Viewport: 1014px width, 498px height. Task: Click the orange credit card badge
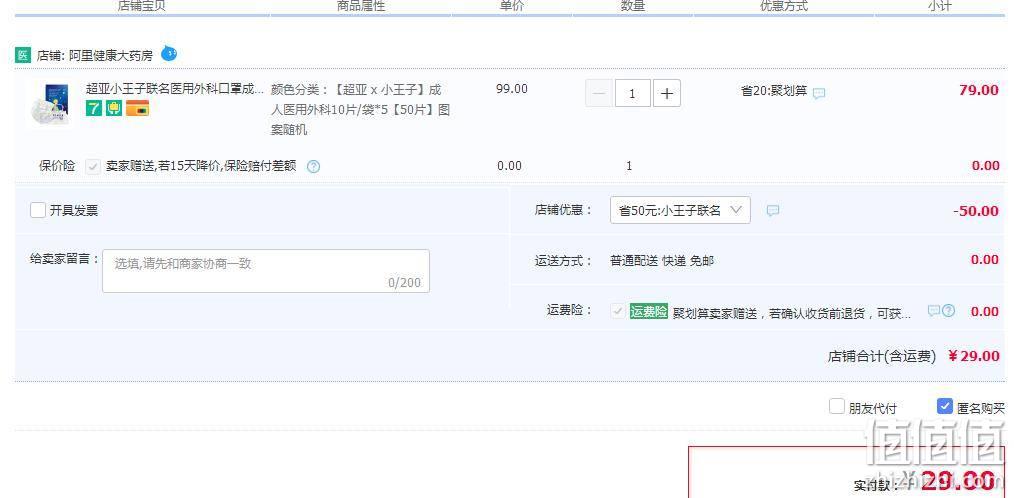click(x=137, y=108)
